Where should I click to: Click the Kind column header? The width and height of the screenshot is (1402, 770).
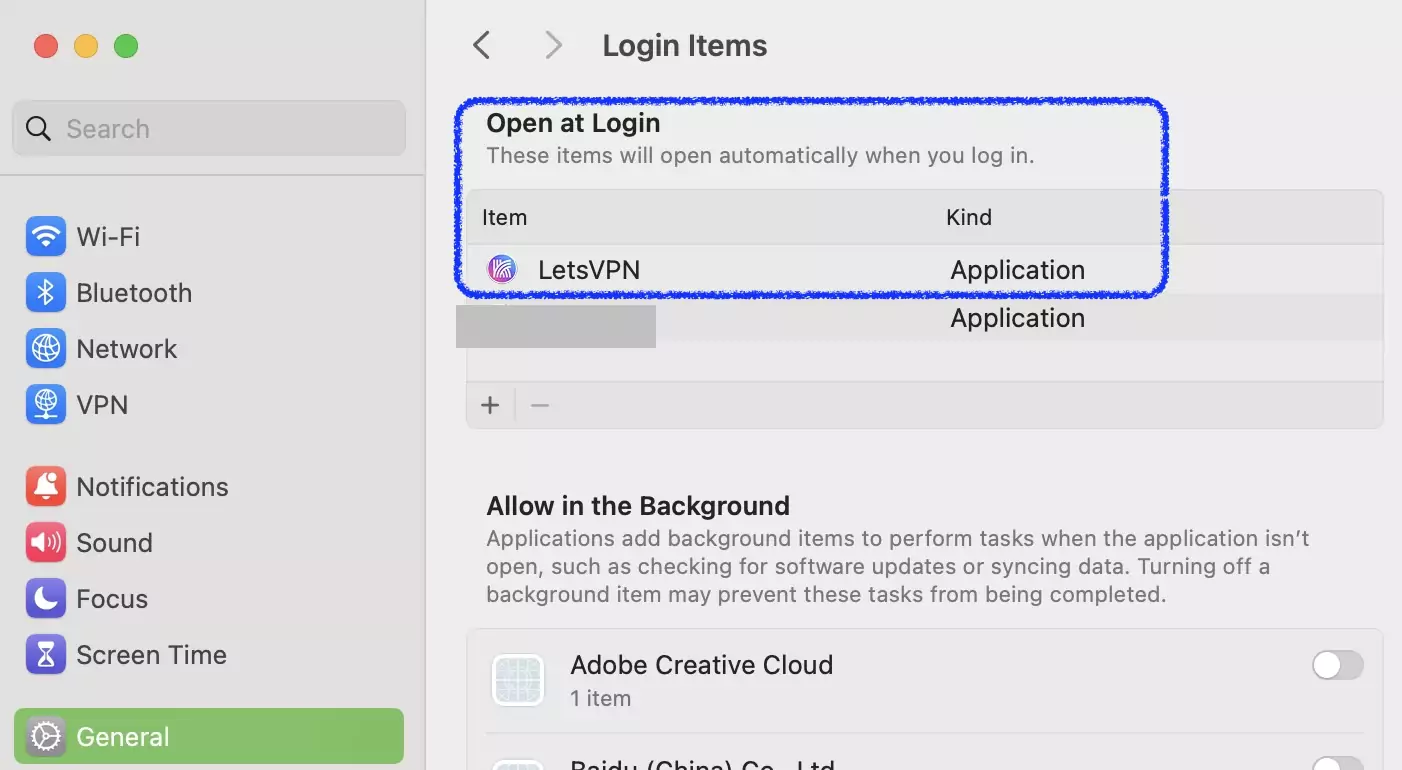tap(969, 217)
